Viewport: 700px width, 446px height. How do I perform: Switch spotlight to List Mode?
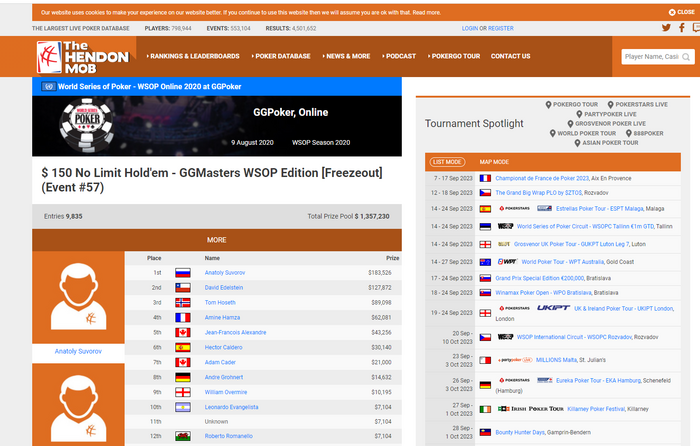tap(447, 162)
